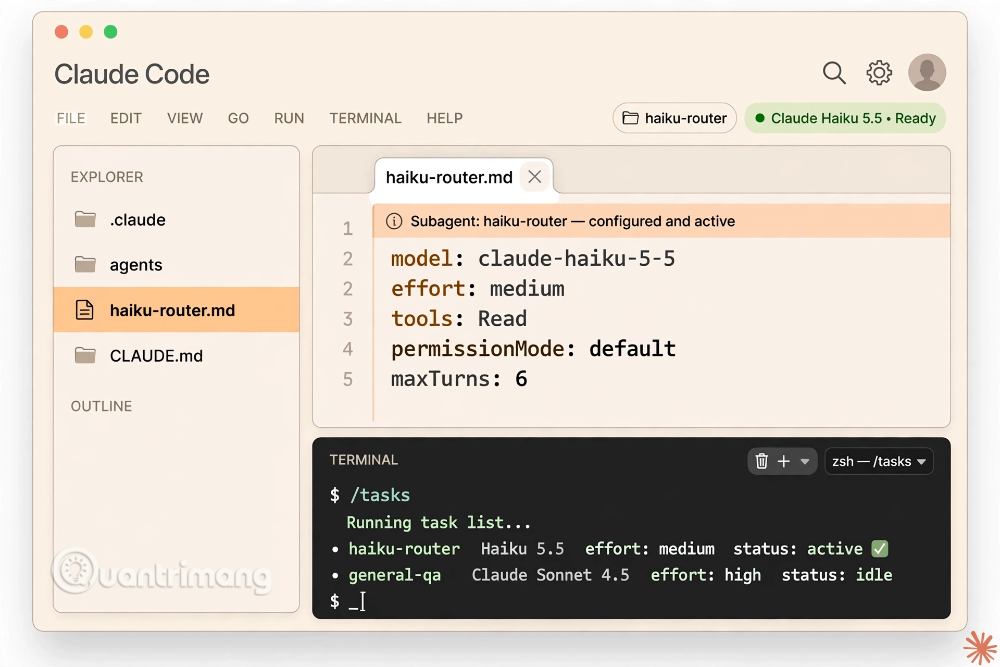Click the Subagent configured and active banner

(x=661, y=221)
